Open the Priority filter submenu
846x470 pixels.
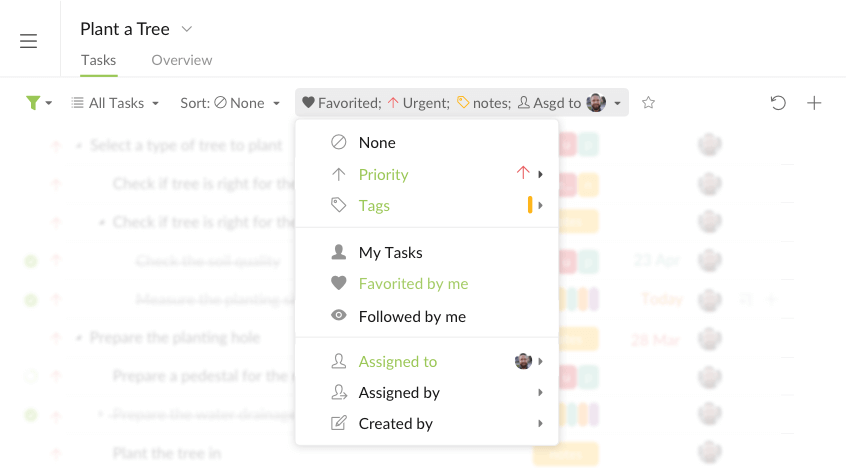[x=384, y=175]
